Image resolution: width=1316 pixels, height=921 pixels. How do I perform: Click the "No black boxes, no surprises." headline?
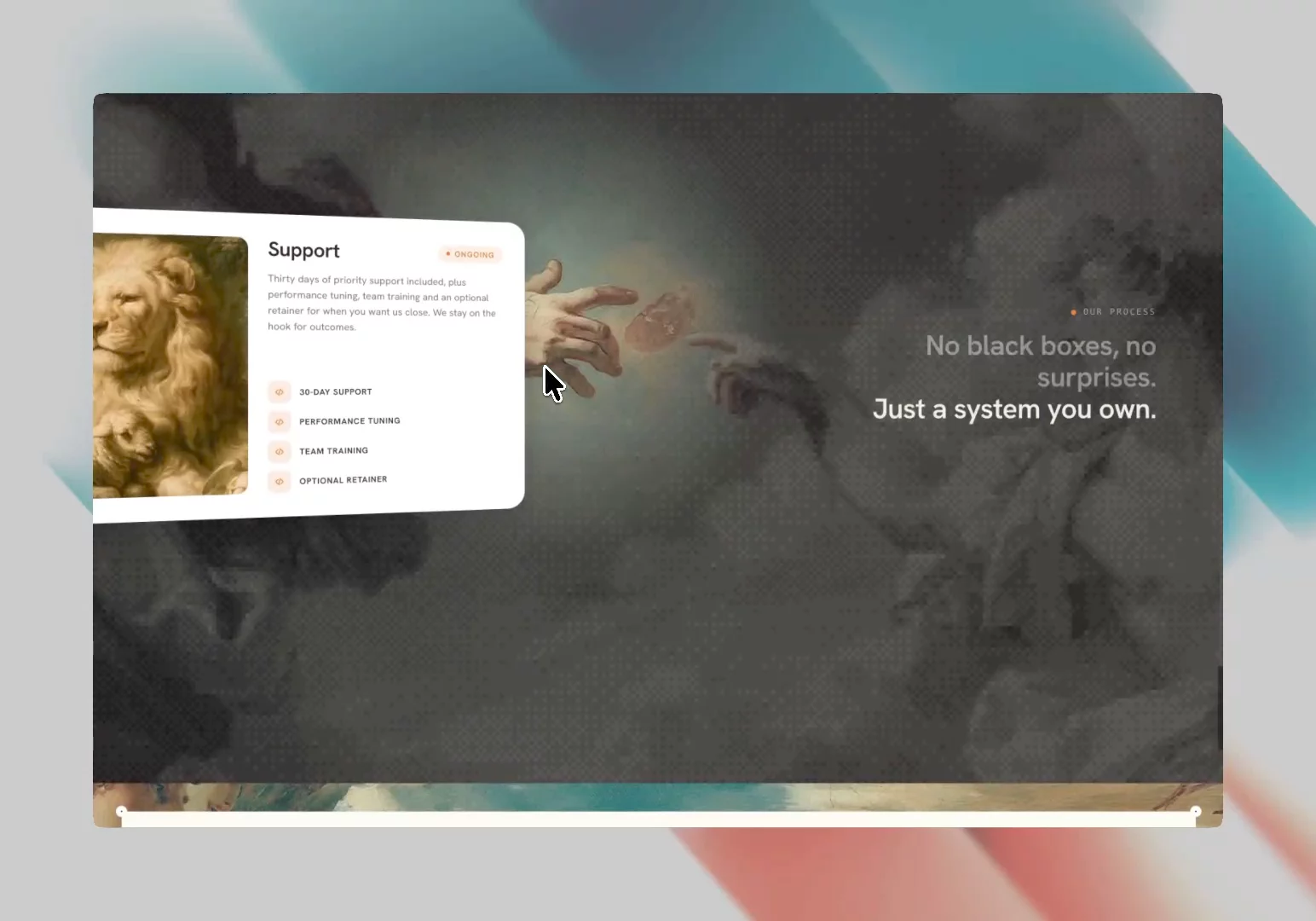pos(1041,362)
